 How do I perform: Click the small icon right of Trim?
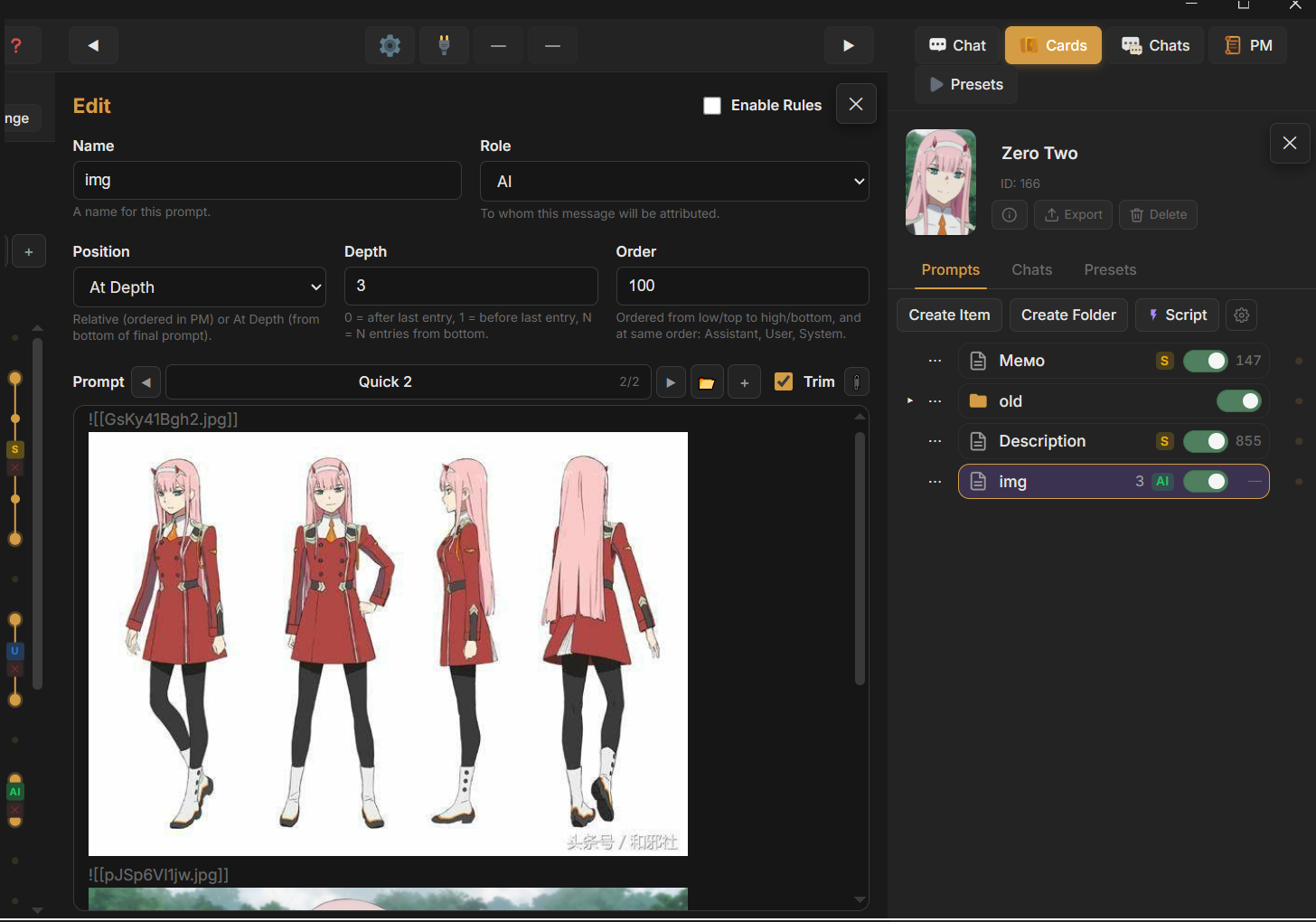click(857, 382)
